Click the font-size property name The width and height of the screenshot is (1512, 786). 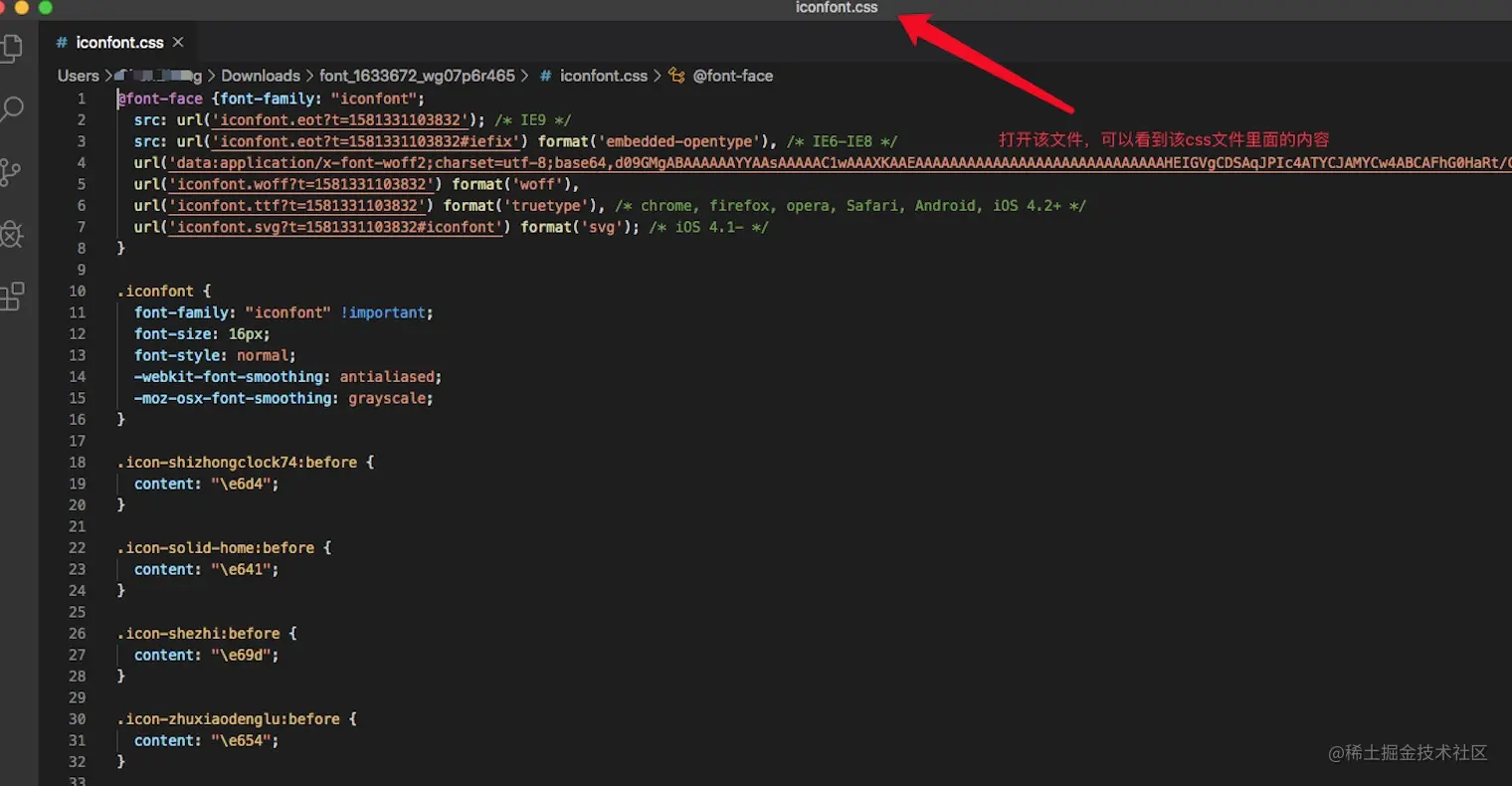point(172,334)
